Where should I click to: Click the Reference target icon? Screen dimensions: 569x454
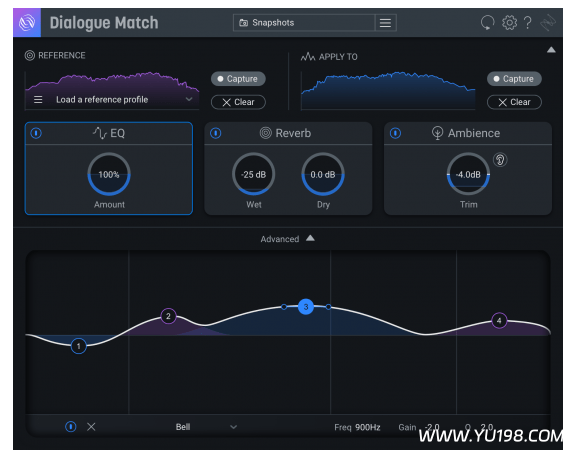[29, 56]
